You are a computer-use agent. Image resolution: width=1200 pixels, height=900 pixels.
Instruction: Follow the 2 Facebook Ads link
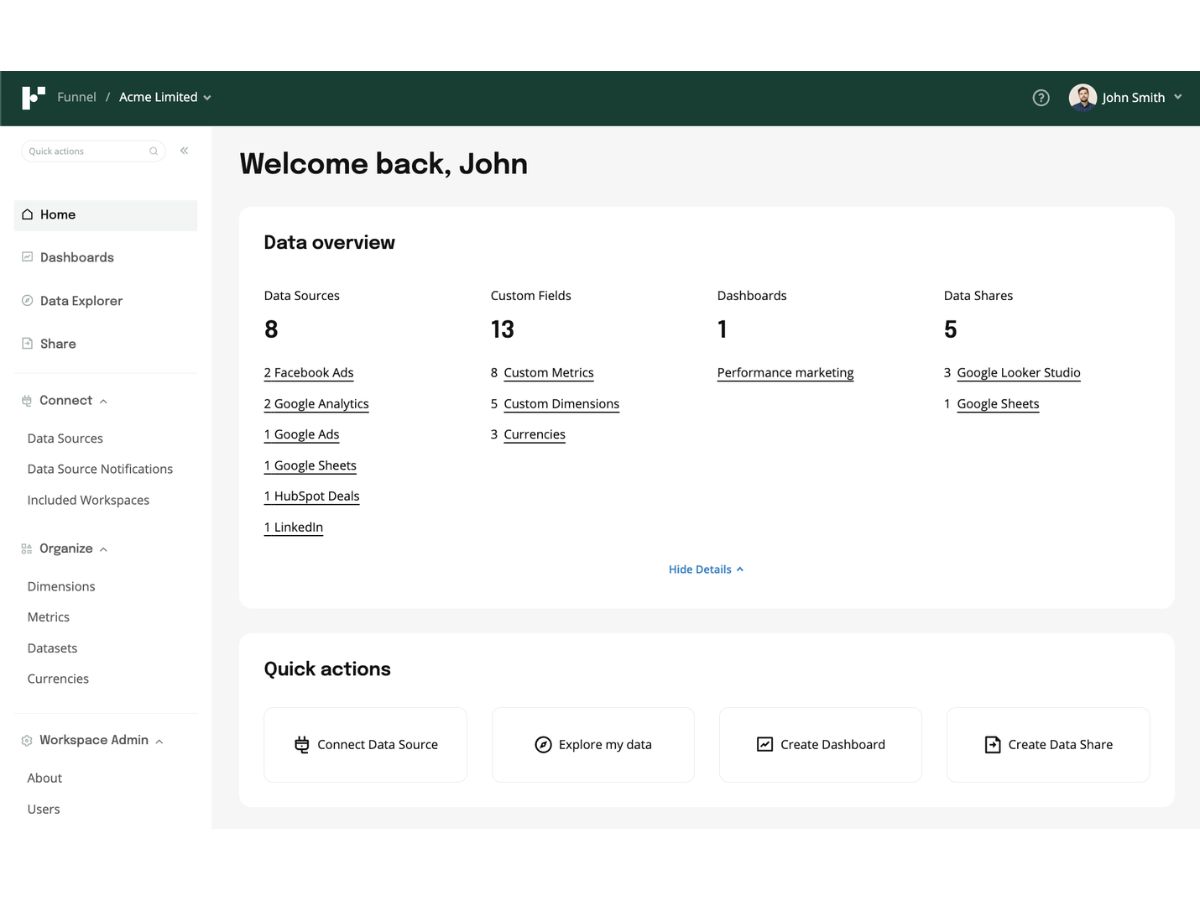[309, 373]
